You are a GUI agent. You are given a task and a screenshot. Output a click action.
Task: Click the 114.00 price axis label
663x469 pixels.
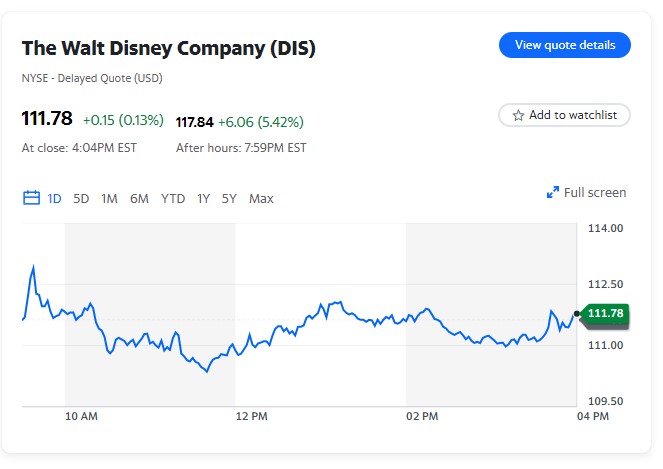click(x=604, y=228)
